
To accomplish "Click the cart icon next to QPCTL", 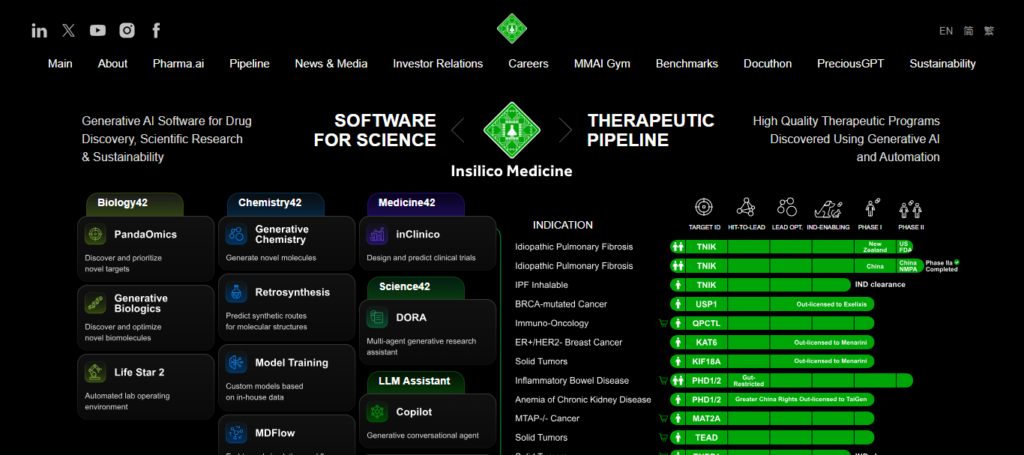I will [664, 322].
